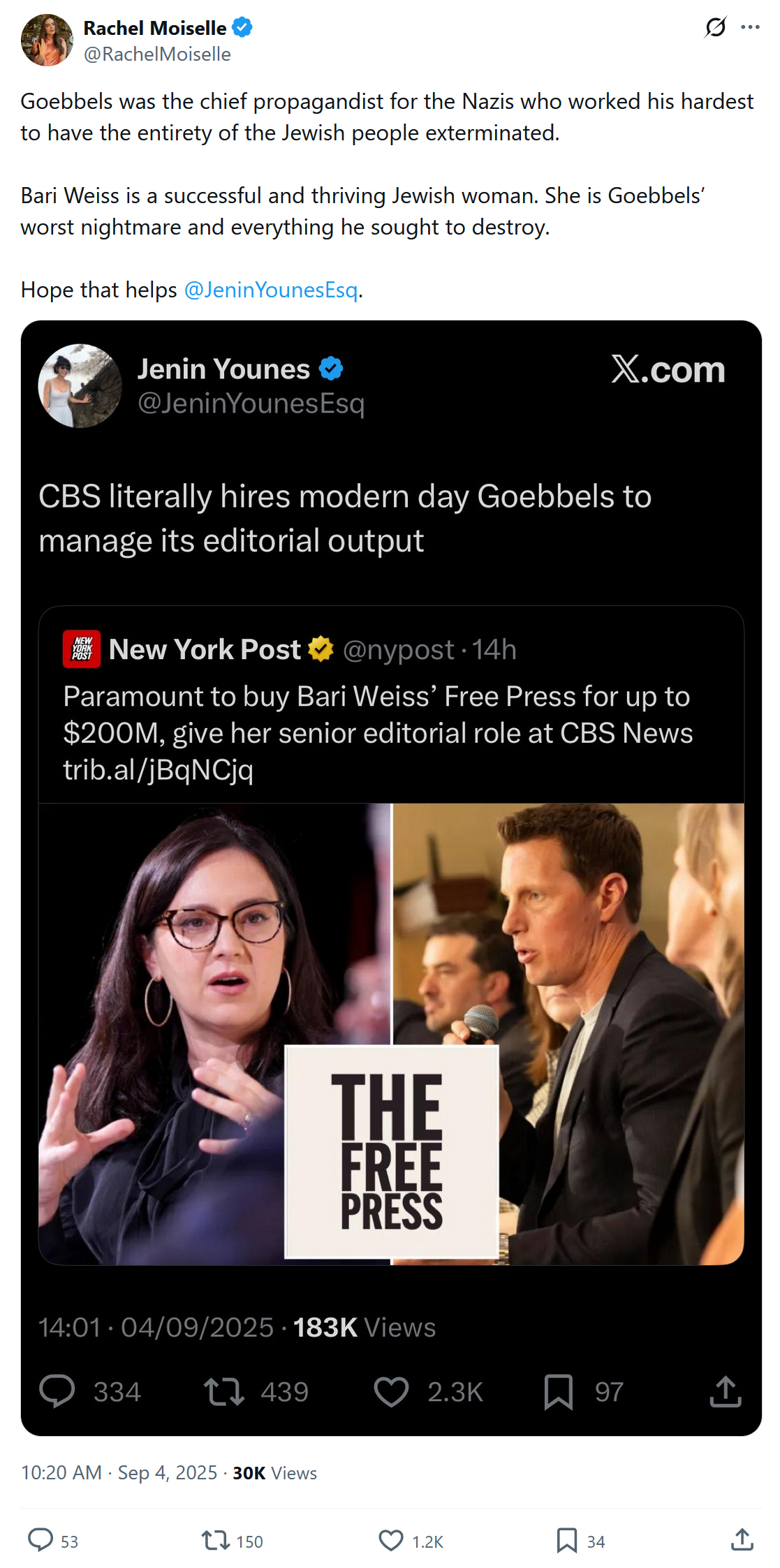This screenshot has height=1568, width=780.
Task: Reply to Rachel Moiselle's post
Action: (41, 1539)
